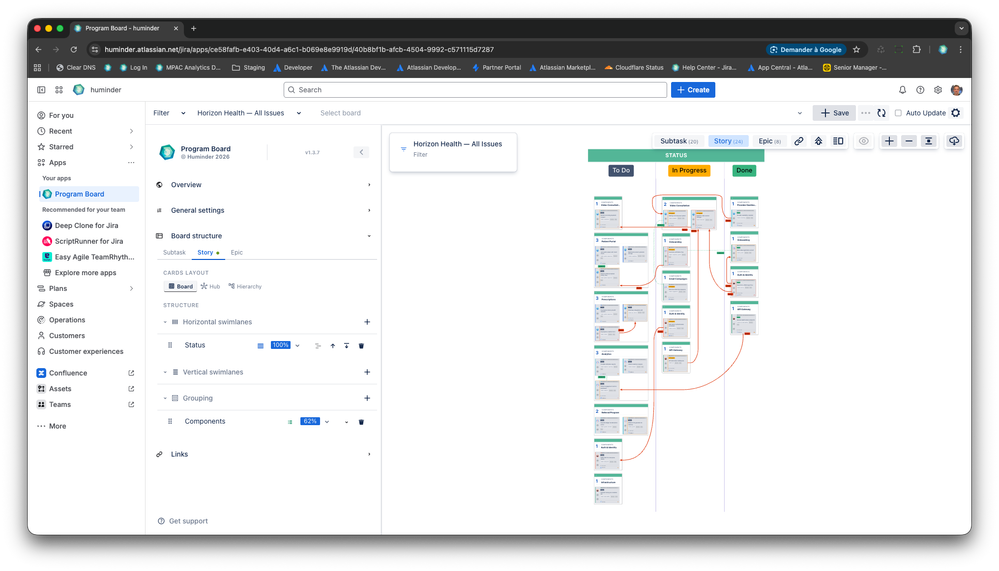Refresh the board with sync arrows icon

point(882,113)
